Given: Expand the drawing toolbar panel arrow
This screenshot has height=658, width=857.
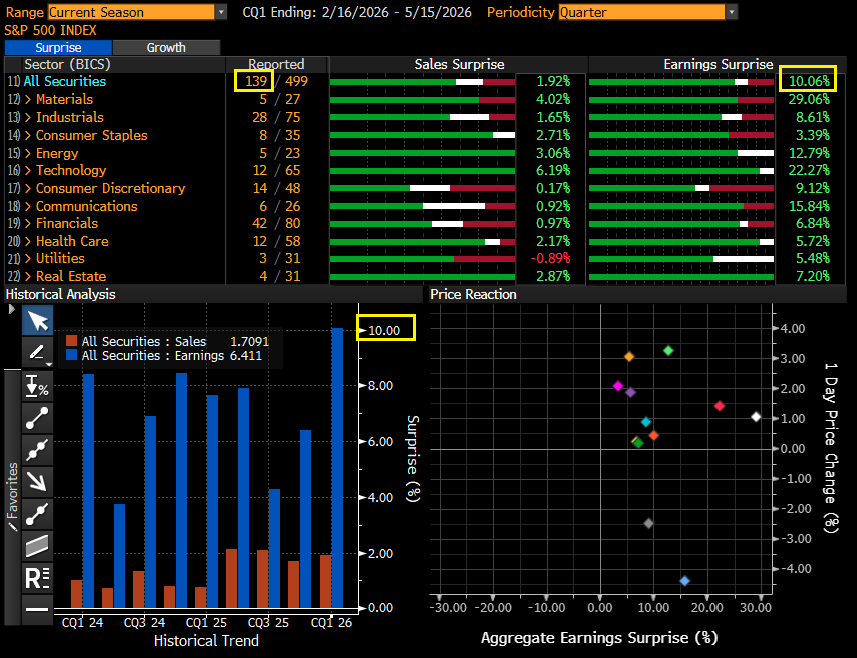Looking at the screenshot, I should coord(11,310).
